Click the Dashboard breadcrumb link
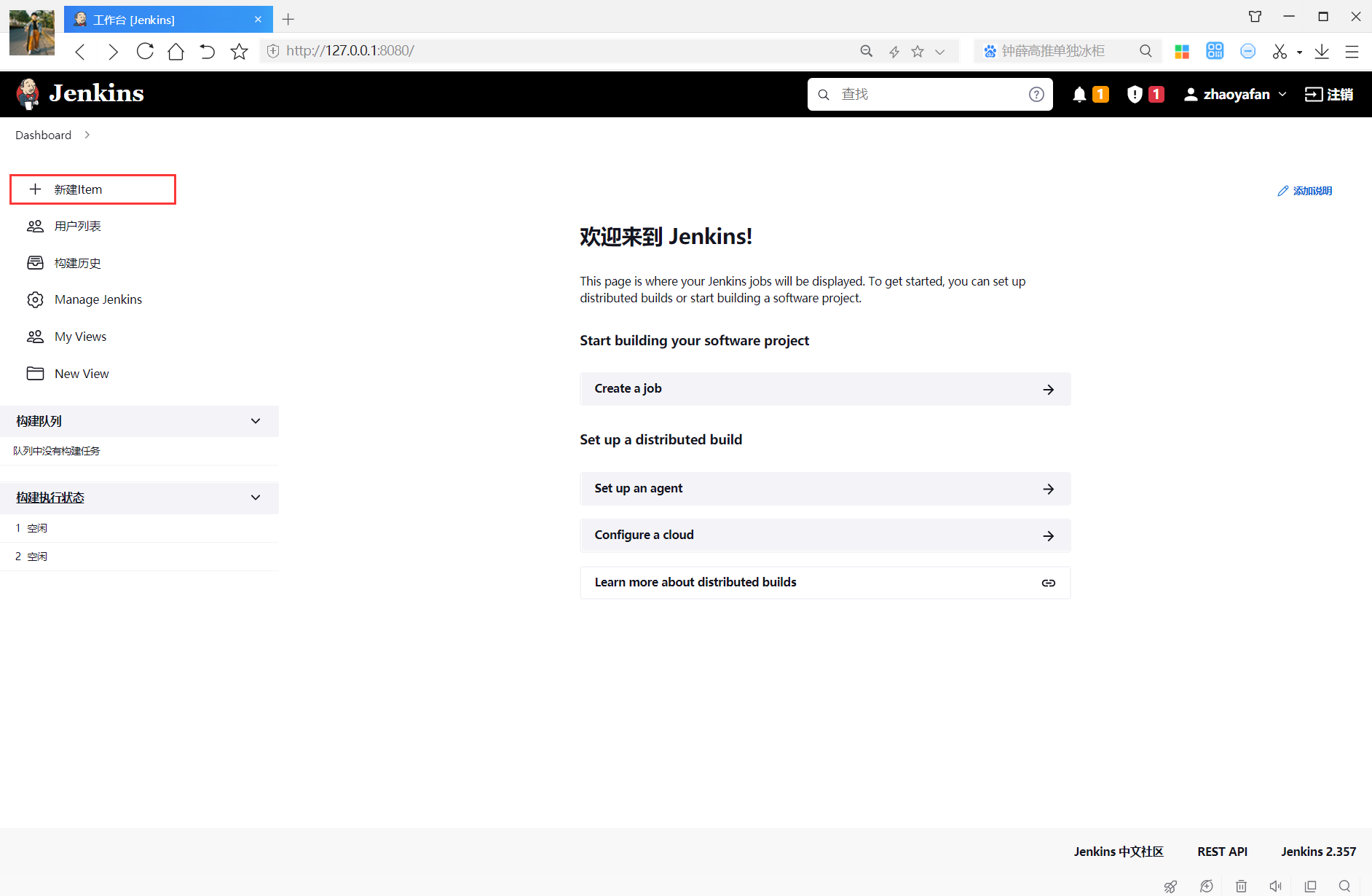Image resolution: width=1372 pixels, height=896 pixels. [44, 135]
